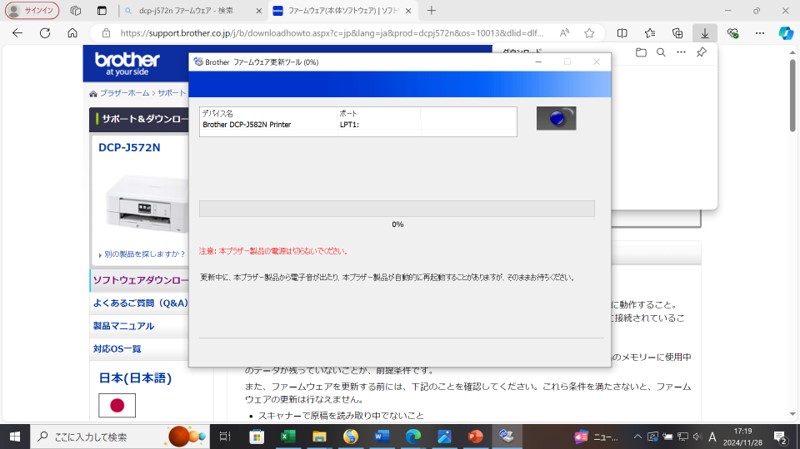Search downloads with magnifier icon

click(x=661, y=52)
